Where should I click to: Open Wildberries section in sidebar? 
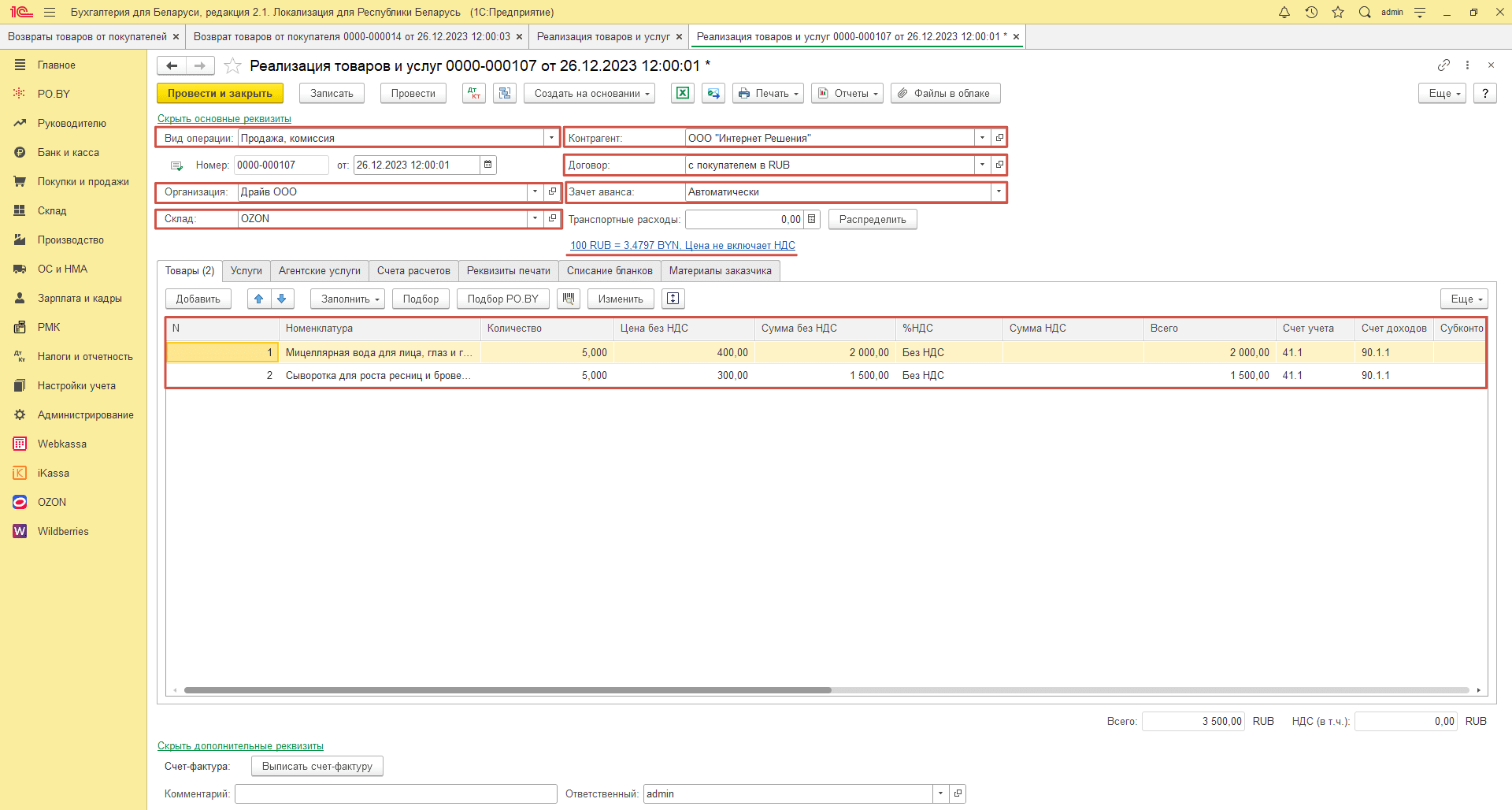tap(63, 531)
